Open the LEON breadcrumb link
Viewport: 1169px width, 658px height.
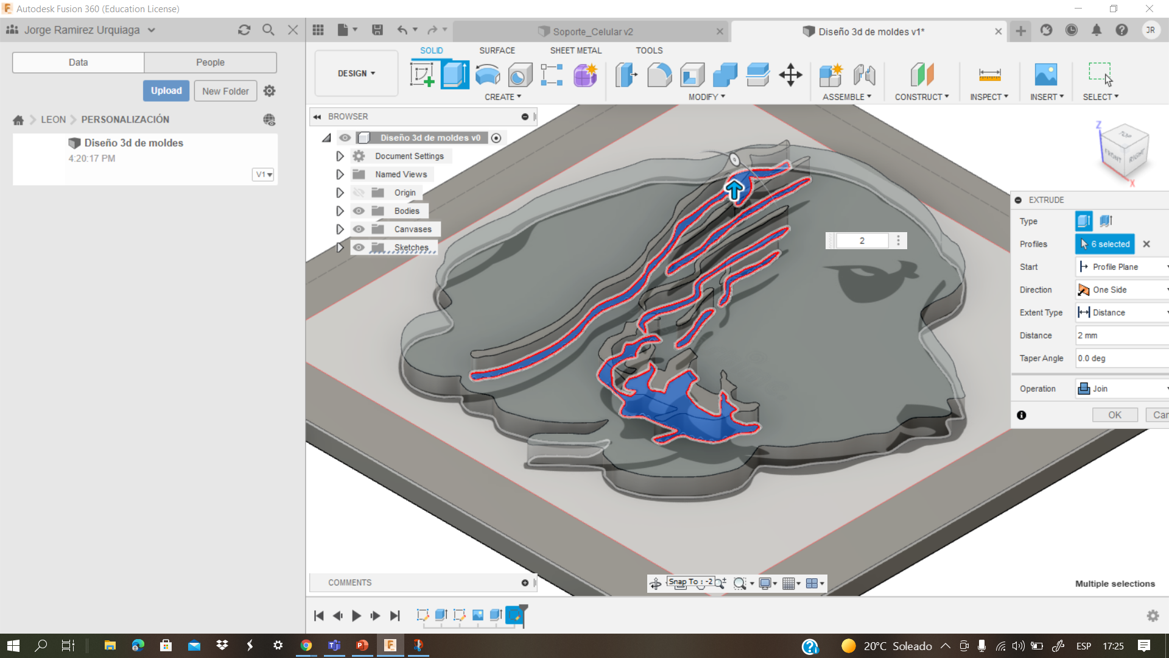tap(53, 119)
